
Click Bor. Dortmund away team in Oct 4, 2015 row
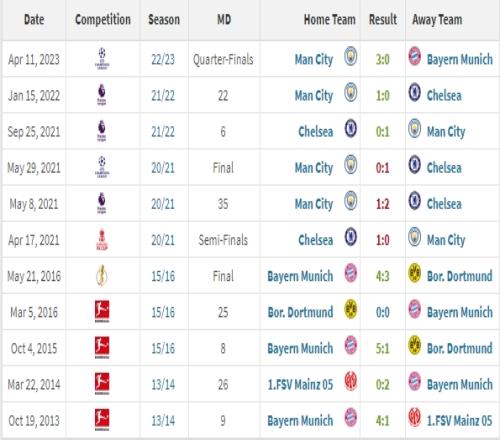460,349
